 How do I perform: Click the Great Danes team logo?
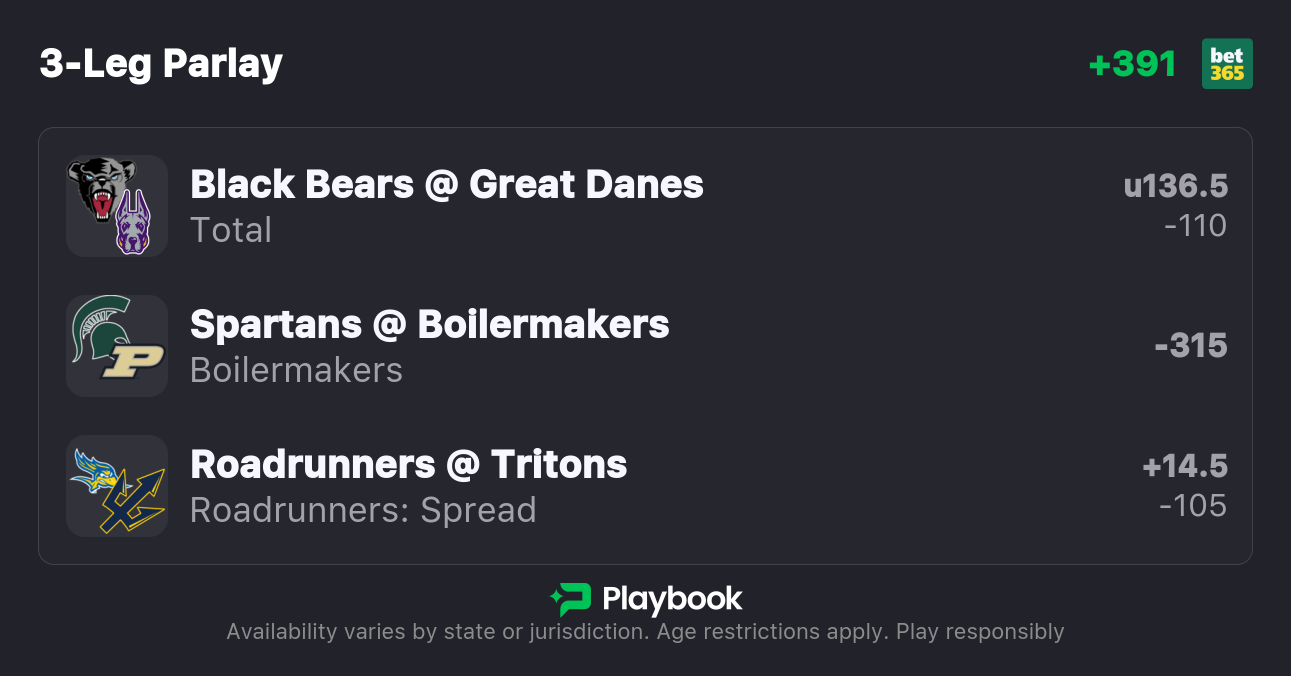[x=132, y=223]
